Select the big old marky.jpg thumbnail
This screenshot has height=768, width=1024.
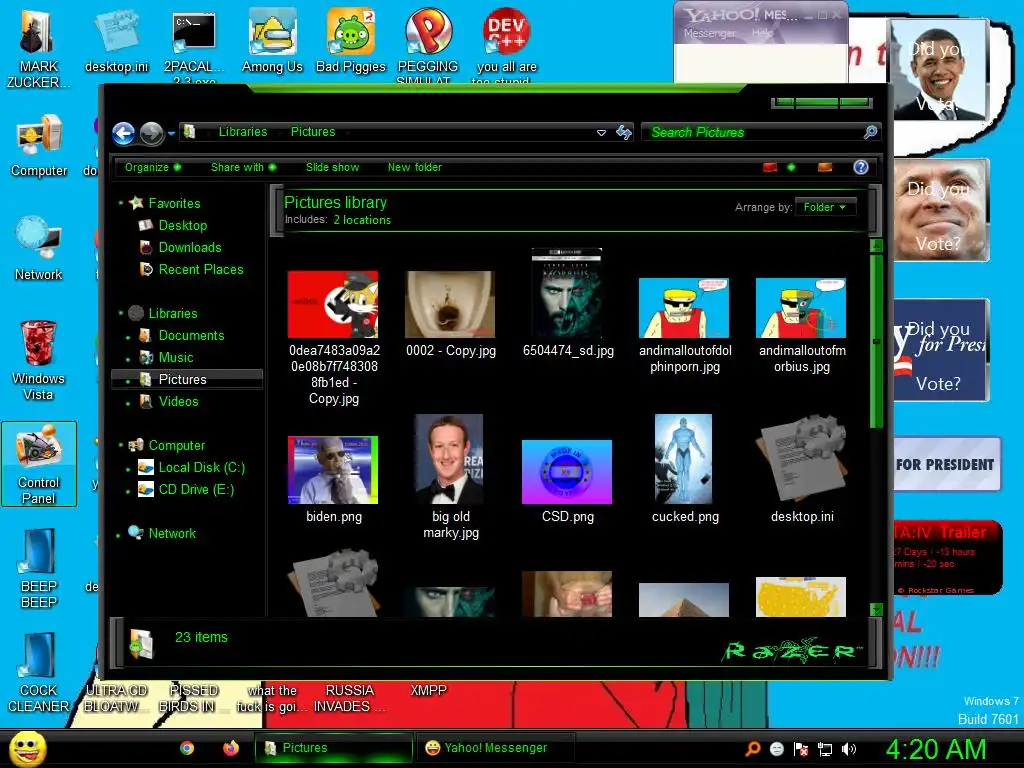click(449, 459)
